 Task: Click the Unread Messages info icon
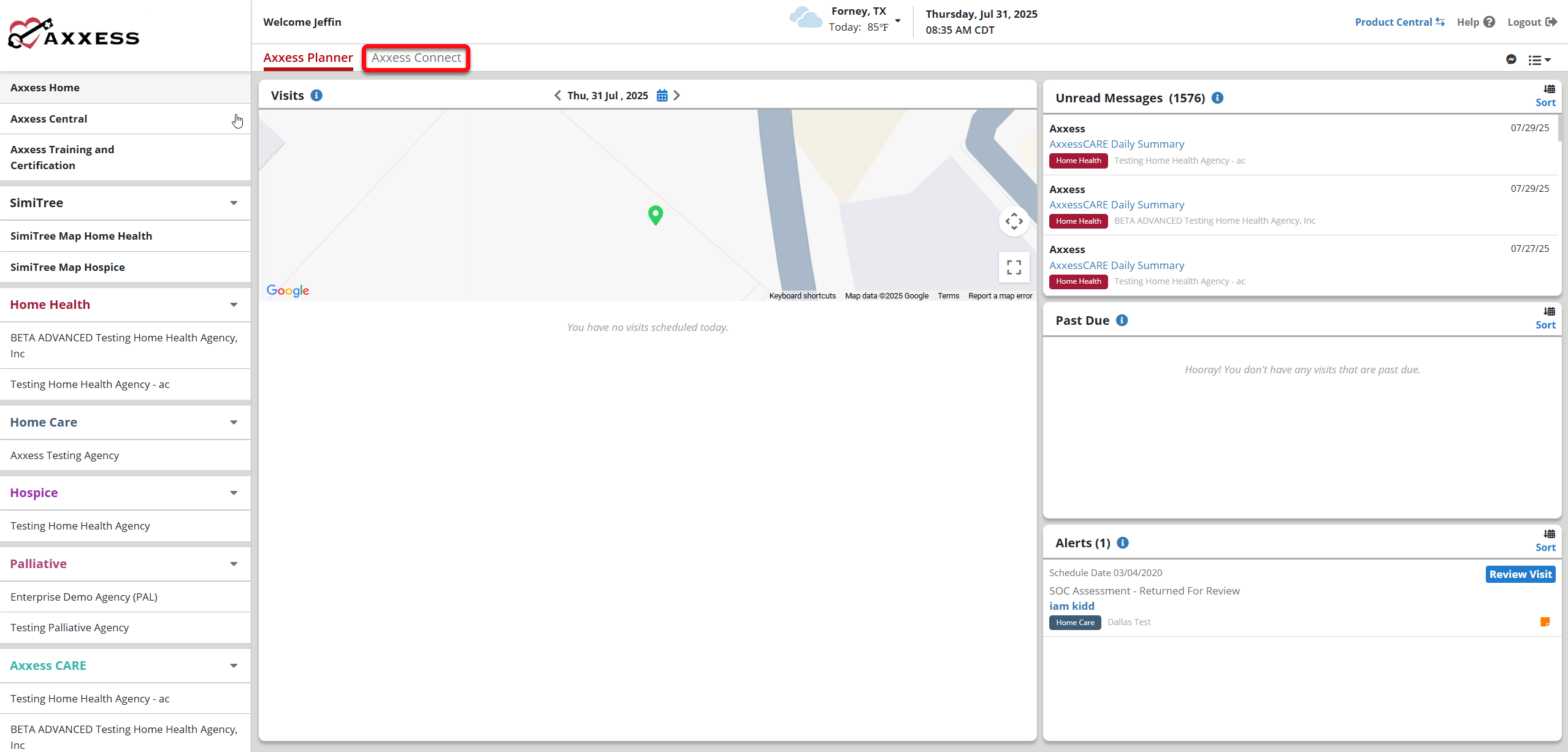1218,98
